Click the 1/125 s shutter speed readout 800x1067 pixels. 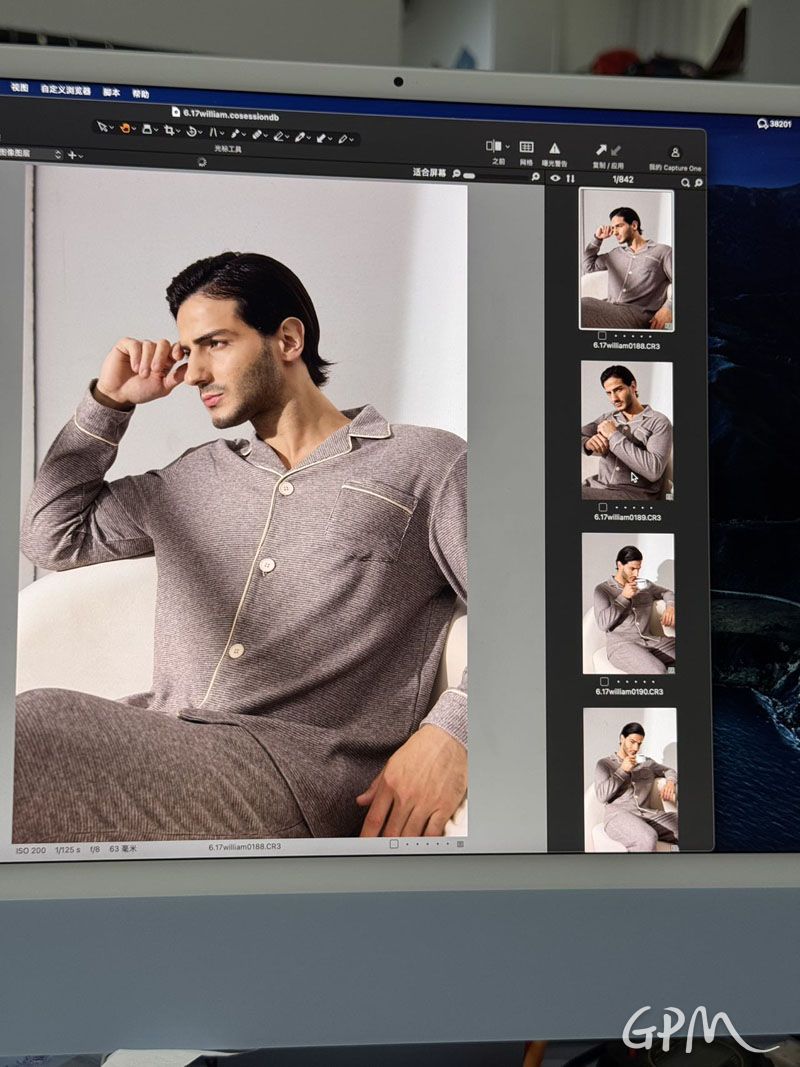67,850
